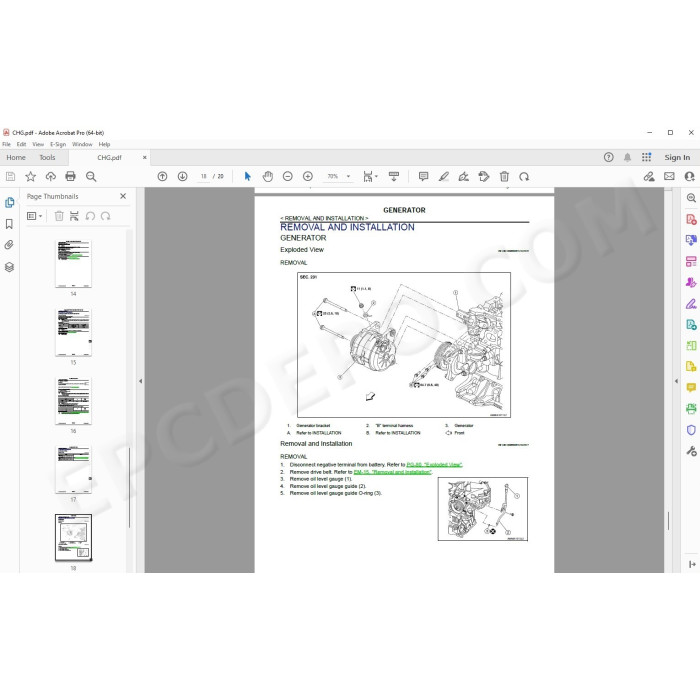Upload the file to cloud
Image resolution: width=700 pixels, height=700 pixels.
[50, 176]
